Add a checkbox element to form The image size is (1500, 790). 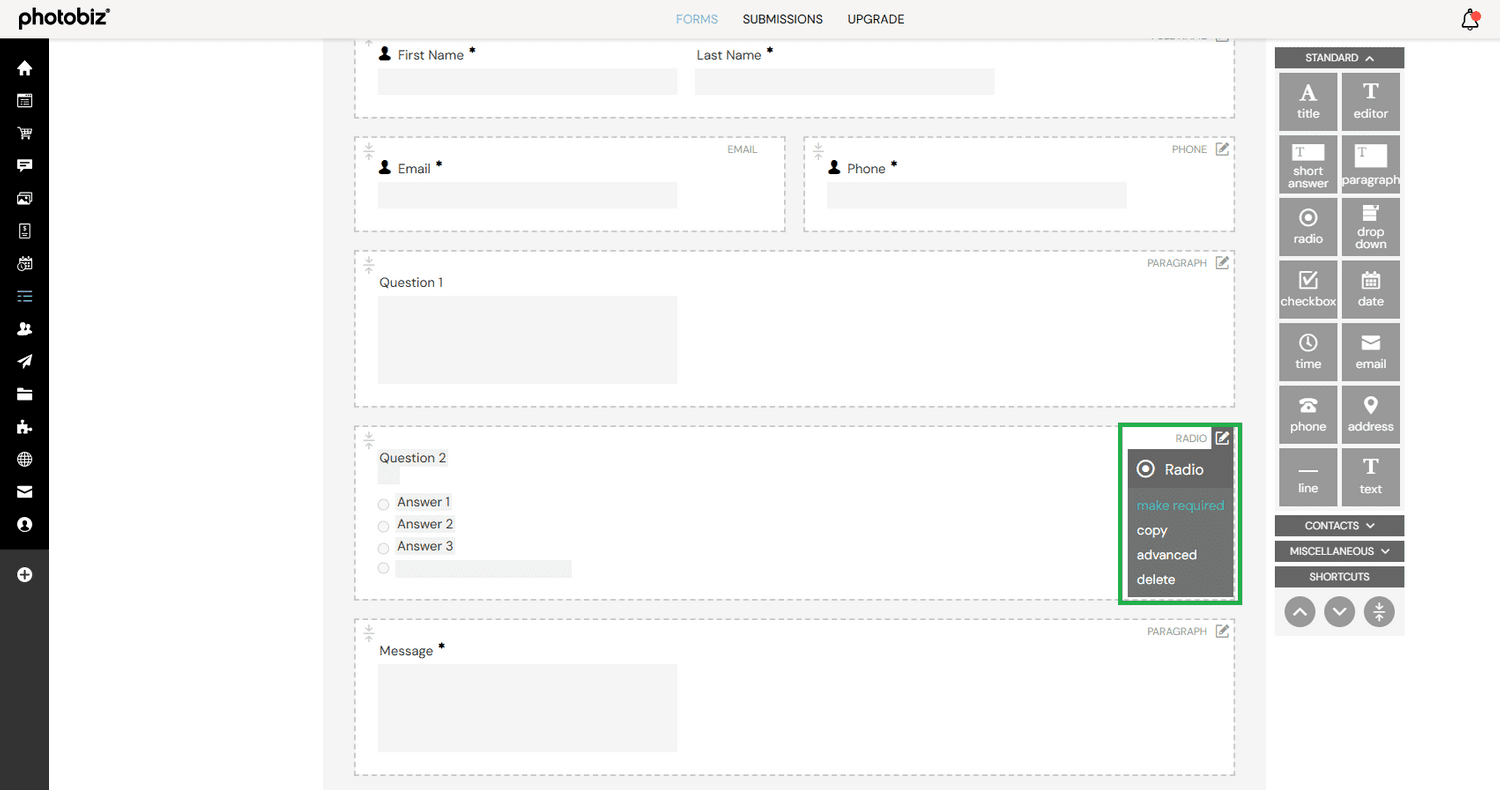click(x=1308, y=290)
